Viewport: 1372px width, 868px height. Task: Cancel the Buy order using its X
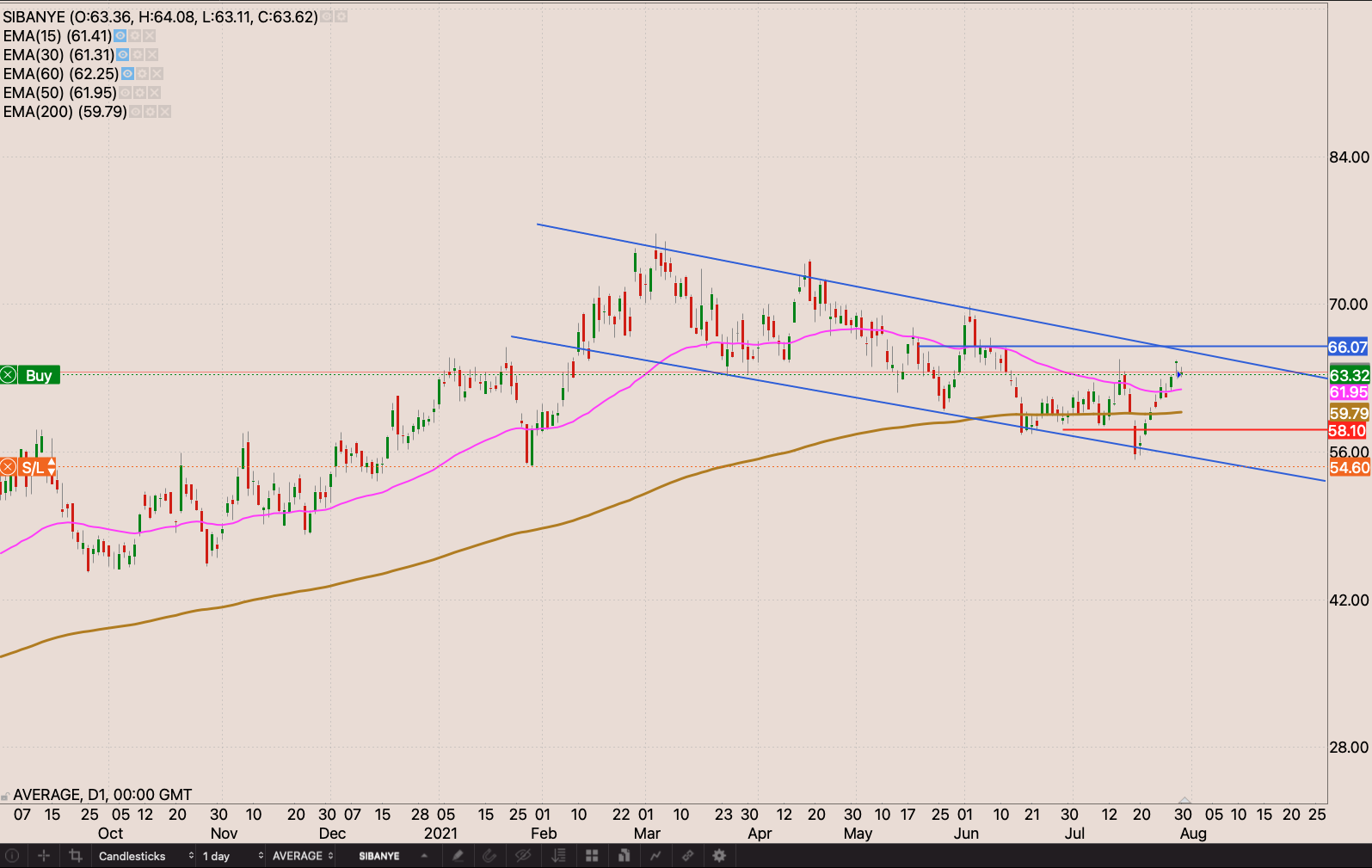(8, 375)
